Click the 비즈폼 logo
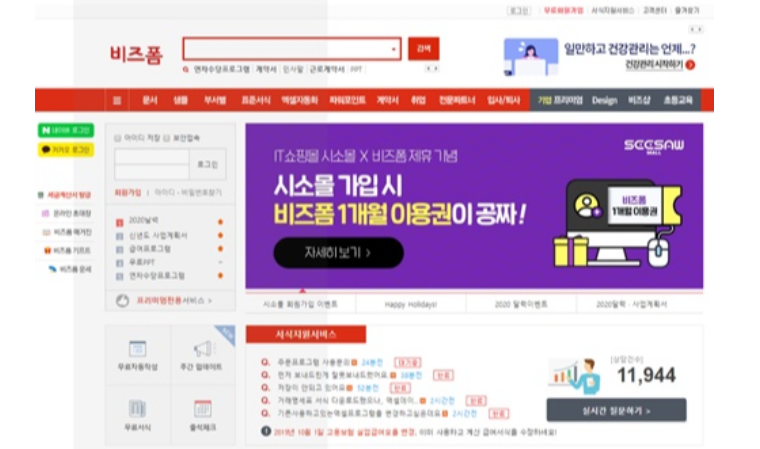 [135, 52]
